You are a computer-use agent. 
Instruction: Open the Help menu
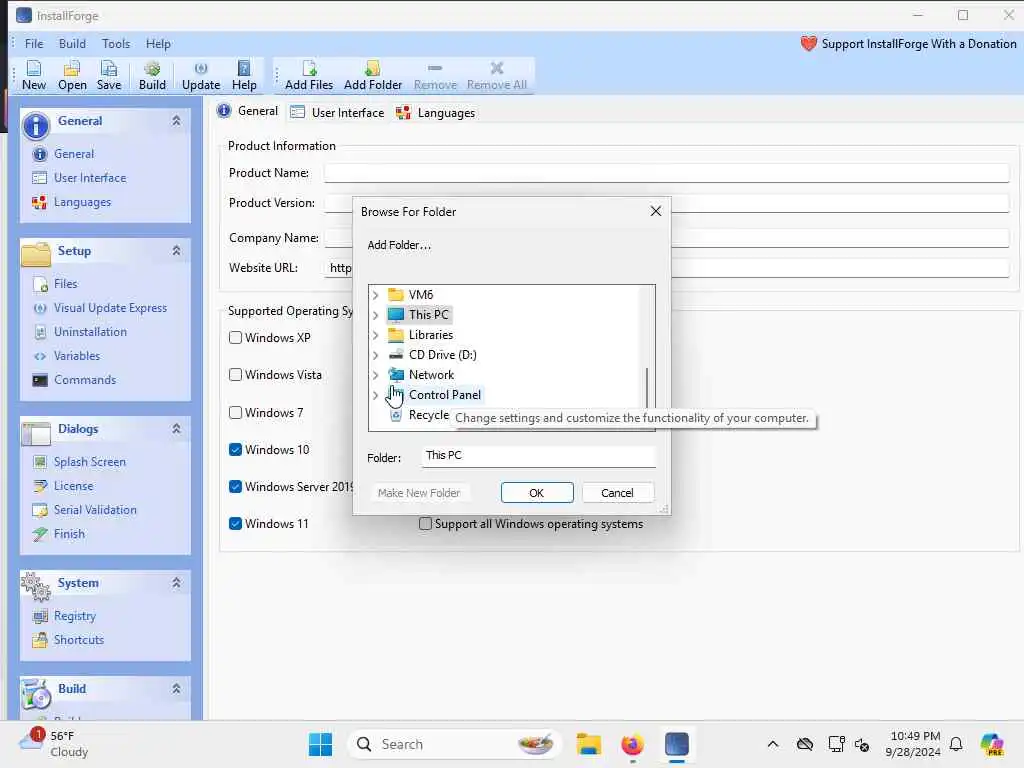tap(158, 44)
